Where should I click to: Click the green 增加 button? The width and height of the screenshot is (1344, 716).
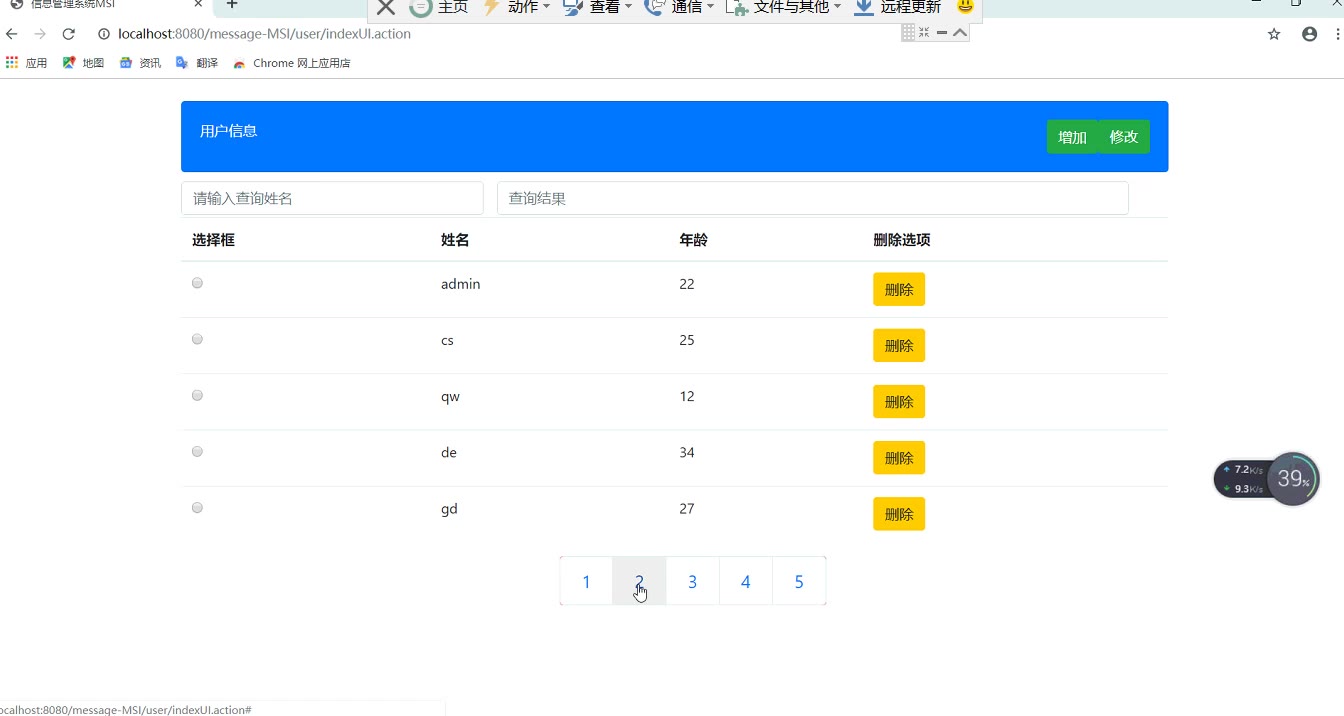[x=1072, y=137]
